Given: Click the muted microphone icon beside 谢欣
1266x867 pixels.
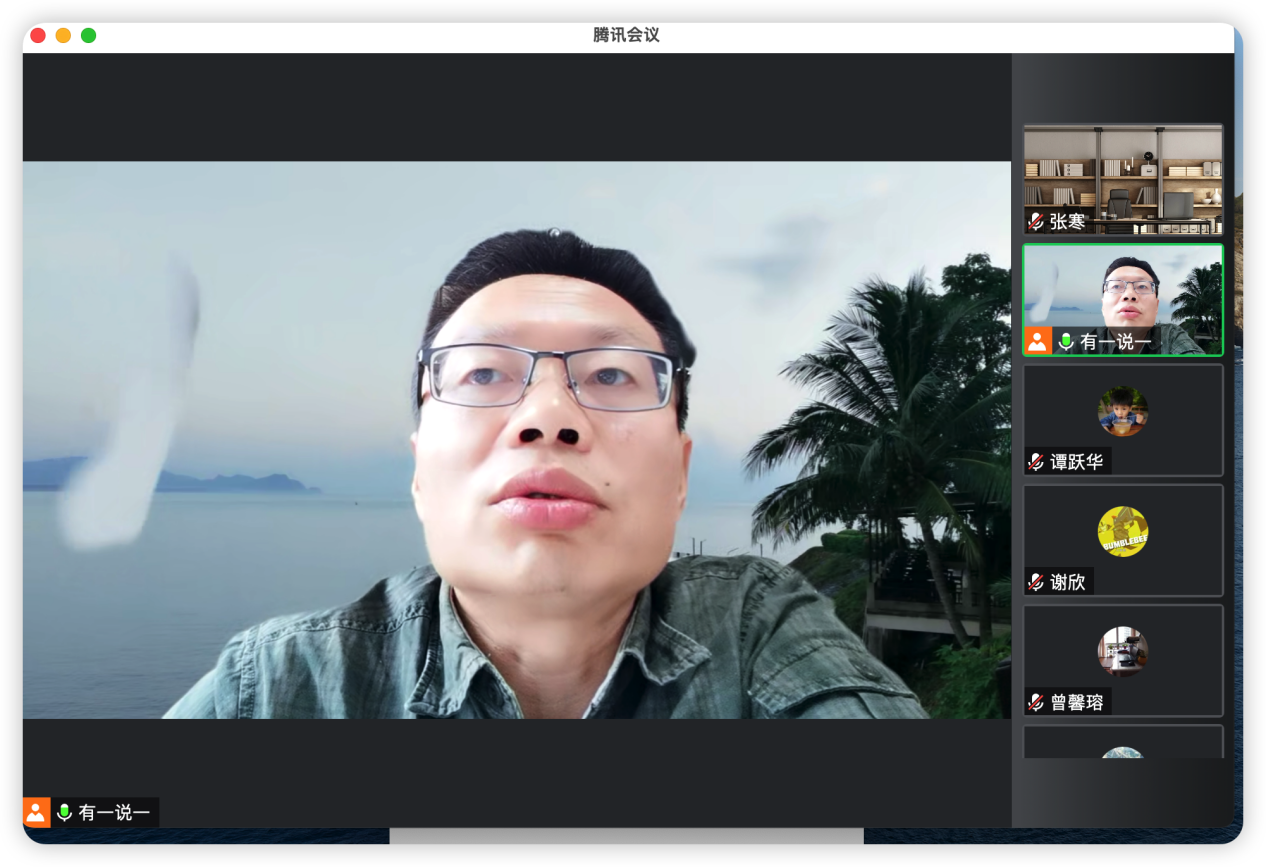Looking at the screenshot, I should click(x=1036, y=582).
